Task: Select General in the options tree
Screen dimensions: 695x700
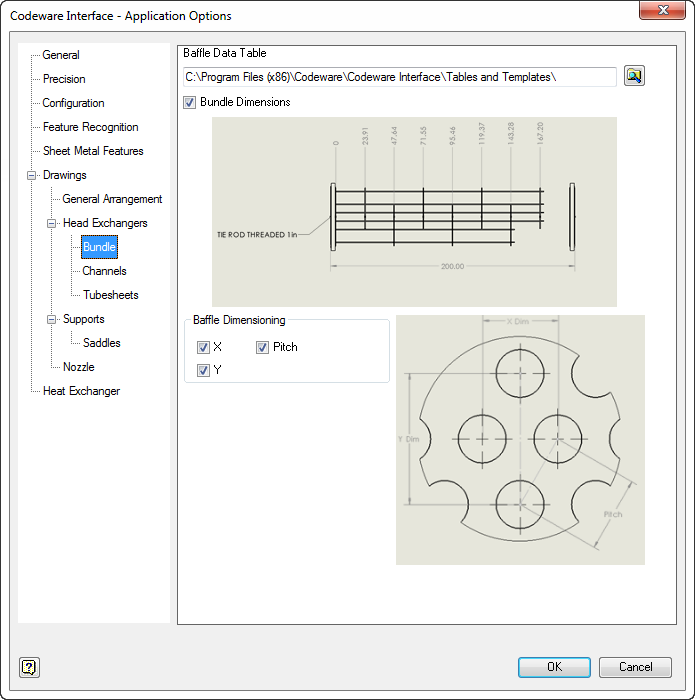Action: 61,55
